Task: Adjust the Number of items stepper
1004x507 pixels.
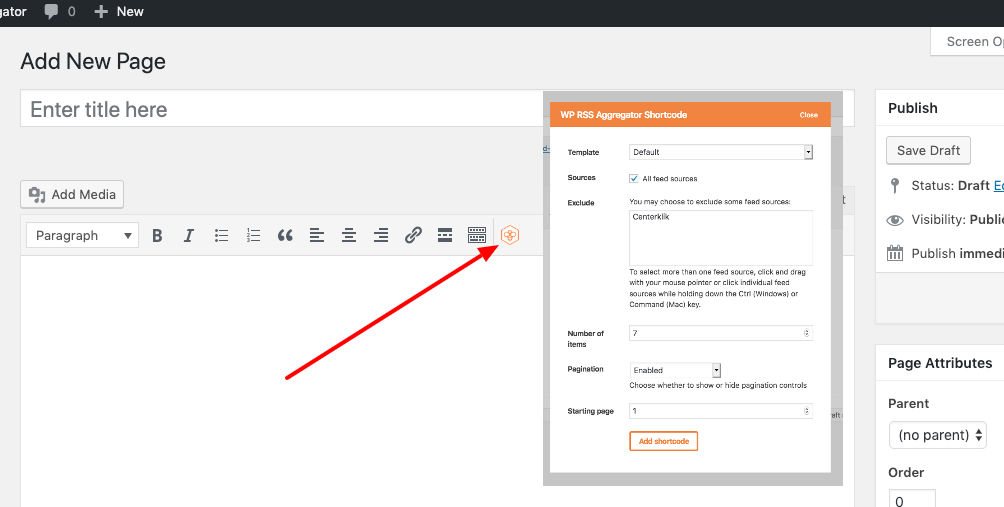Action: pos(807,333)
